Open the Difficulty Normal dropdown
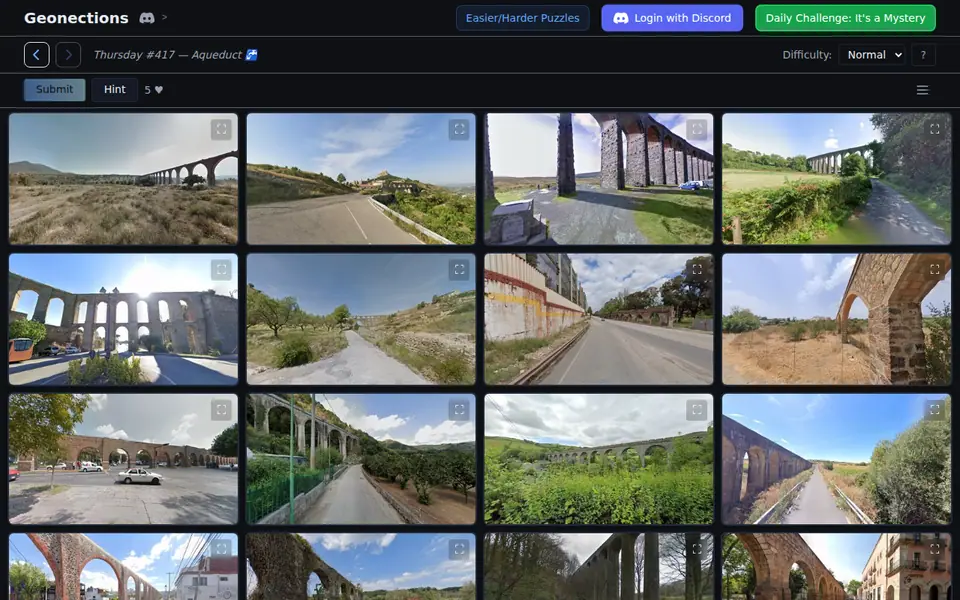 click(872, 55)
